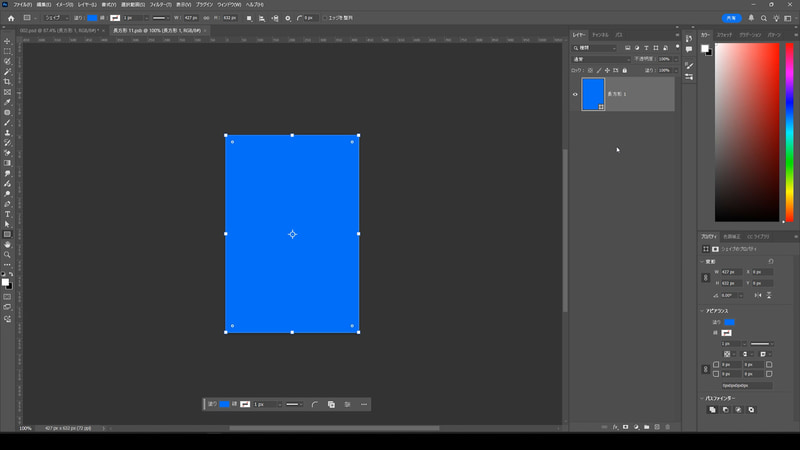Select the Eyedropper tool
The image size is (800, 450).
click(x=7, y=102)
